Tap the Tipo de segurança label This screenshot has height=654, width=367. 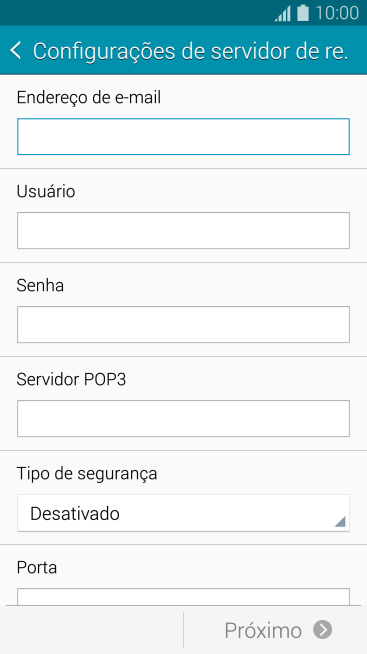[x=87, y=474]
